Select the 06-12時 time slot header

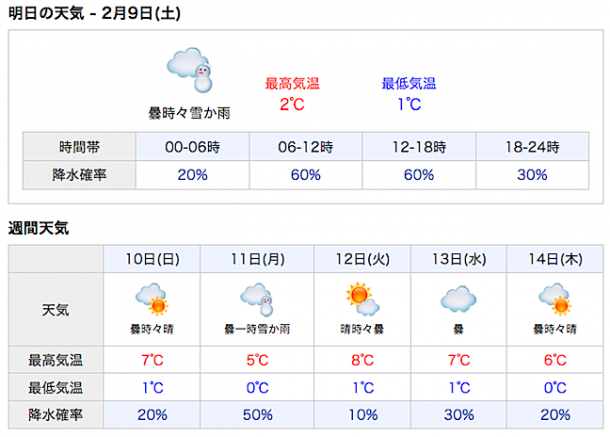306,147
